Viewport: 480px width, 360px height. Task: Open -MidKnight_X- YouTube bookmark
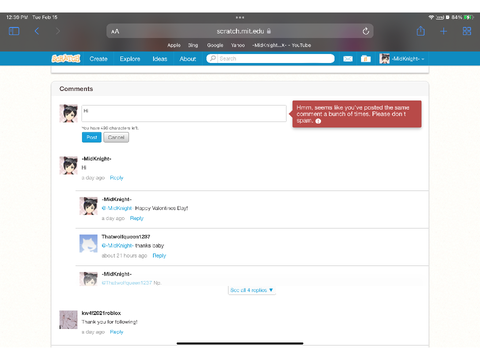tap(282, 45)
